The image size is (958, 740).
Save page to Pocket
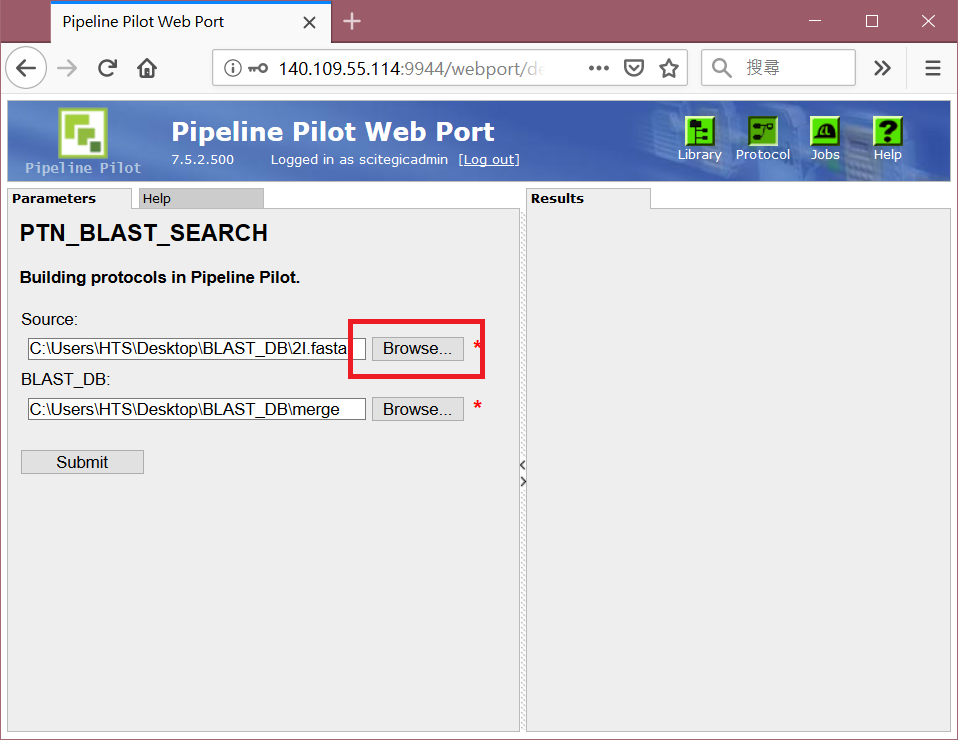pyautogui.click(x=634, y=68)
